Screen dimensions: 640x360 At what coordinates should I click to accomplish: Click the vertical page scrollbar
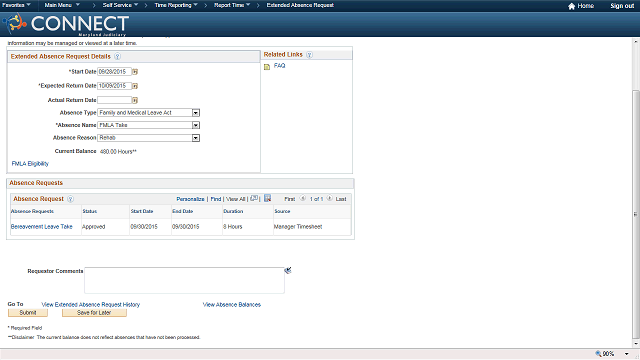636,214
